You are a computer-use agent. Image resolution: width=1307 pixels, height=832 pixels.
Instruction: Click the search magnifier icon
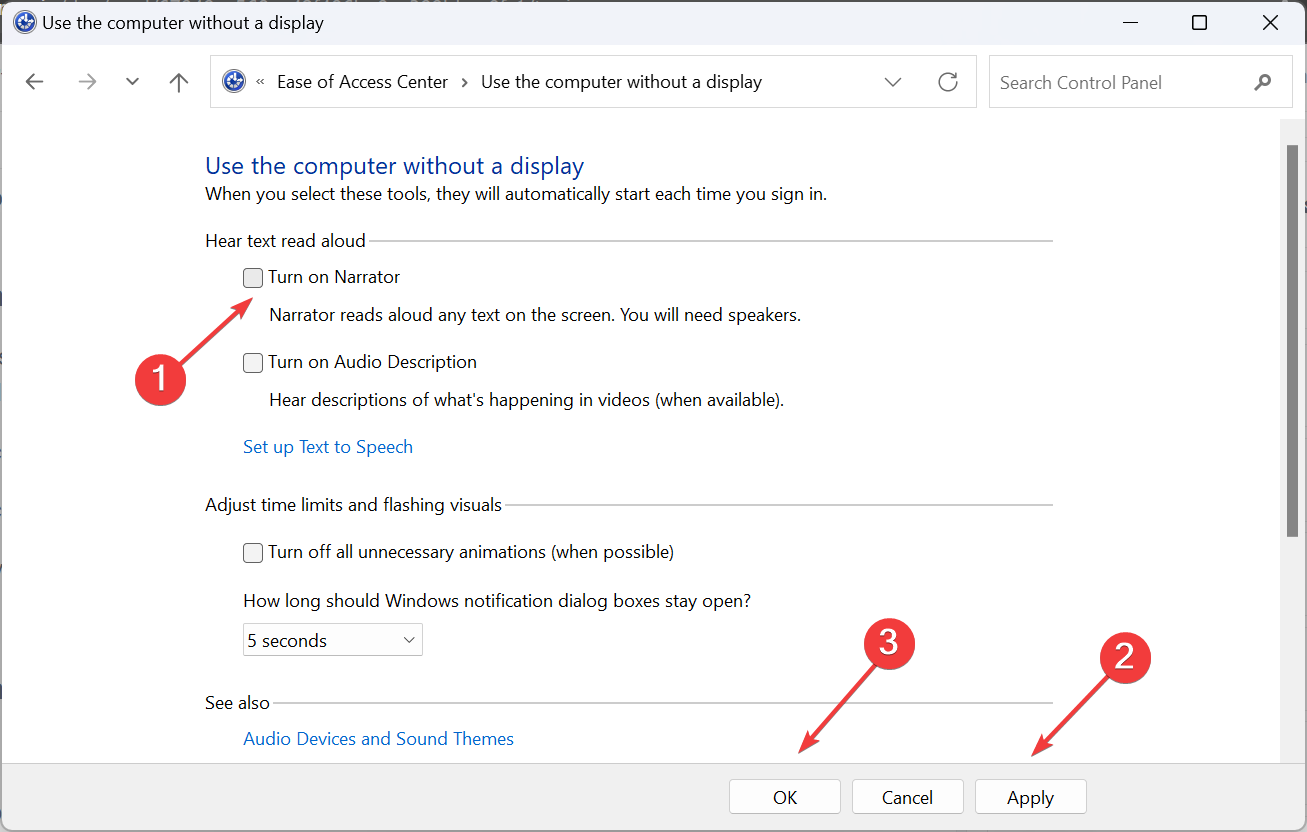[1262, 81]
